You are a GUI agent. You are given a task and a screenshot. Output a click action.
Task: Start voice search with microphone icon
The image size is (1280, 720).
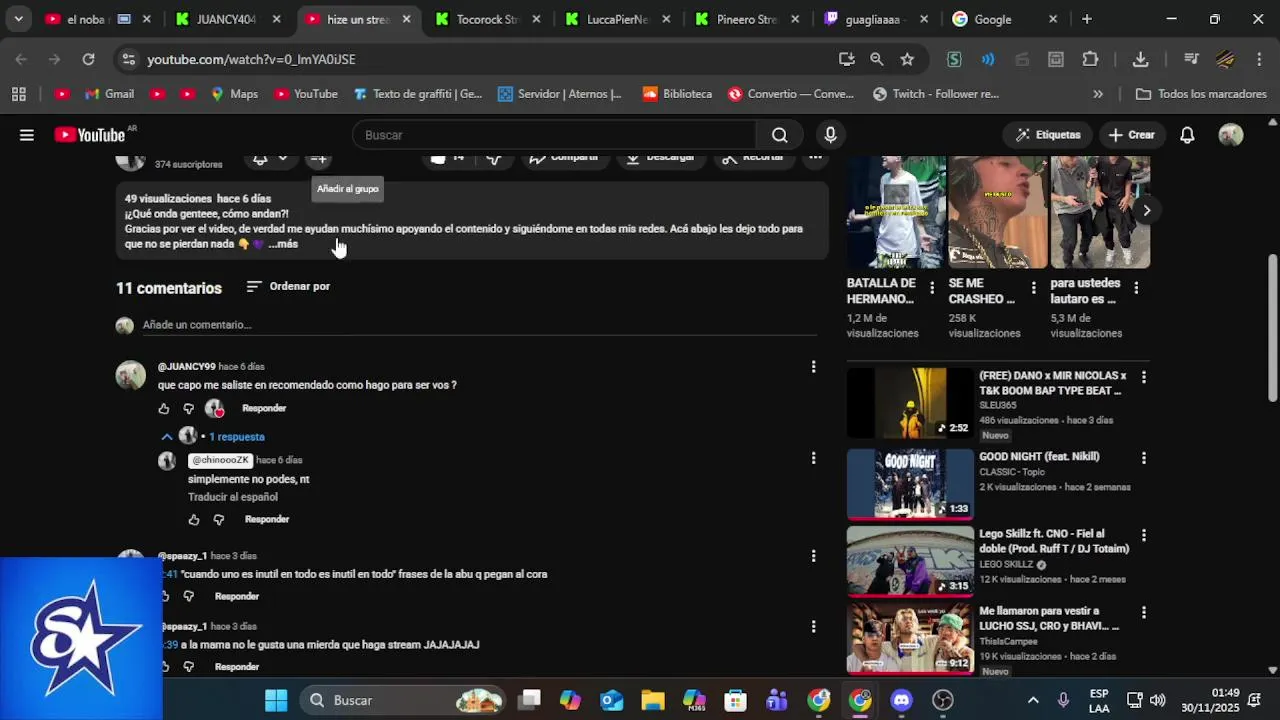point(830,135)
